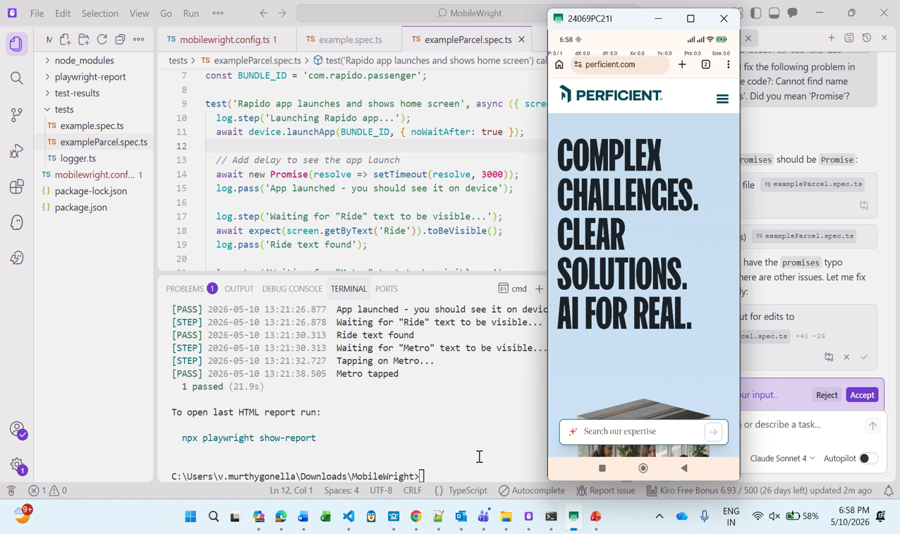Open the Selection menu
900x534 pixels.
pyautogui.click(x=100, y=13)
